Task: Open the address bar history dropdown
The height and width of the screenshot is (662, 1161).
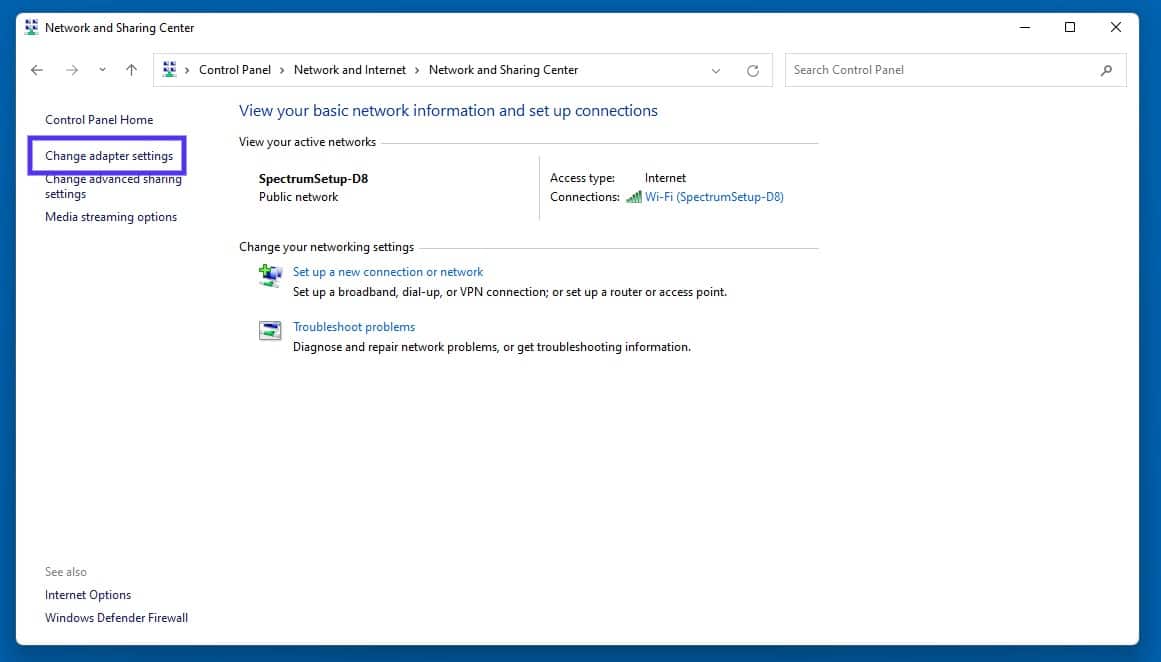Action: coord(715,70)
